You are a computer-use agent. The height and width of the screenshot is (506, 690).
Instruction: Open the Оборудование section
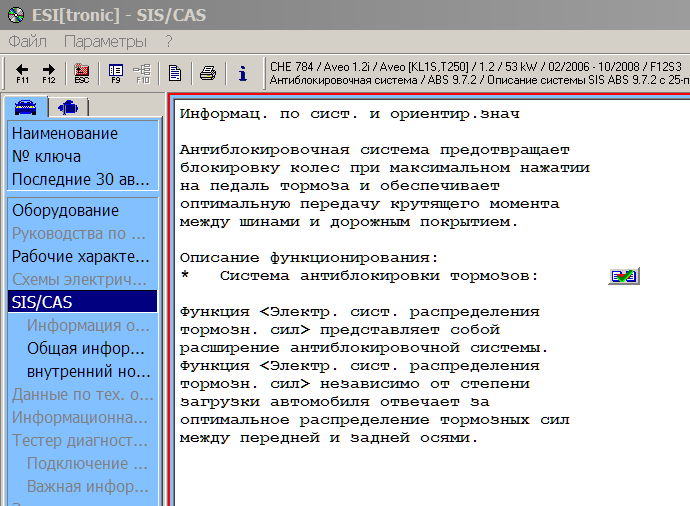pos(83,210)
